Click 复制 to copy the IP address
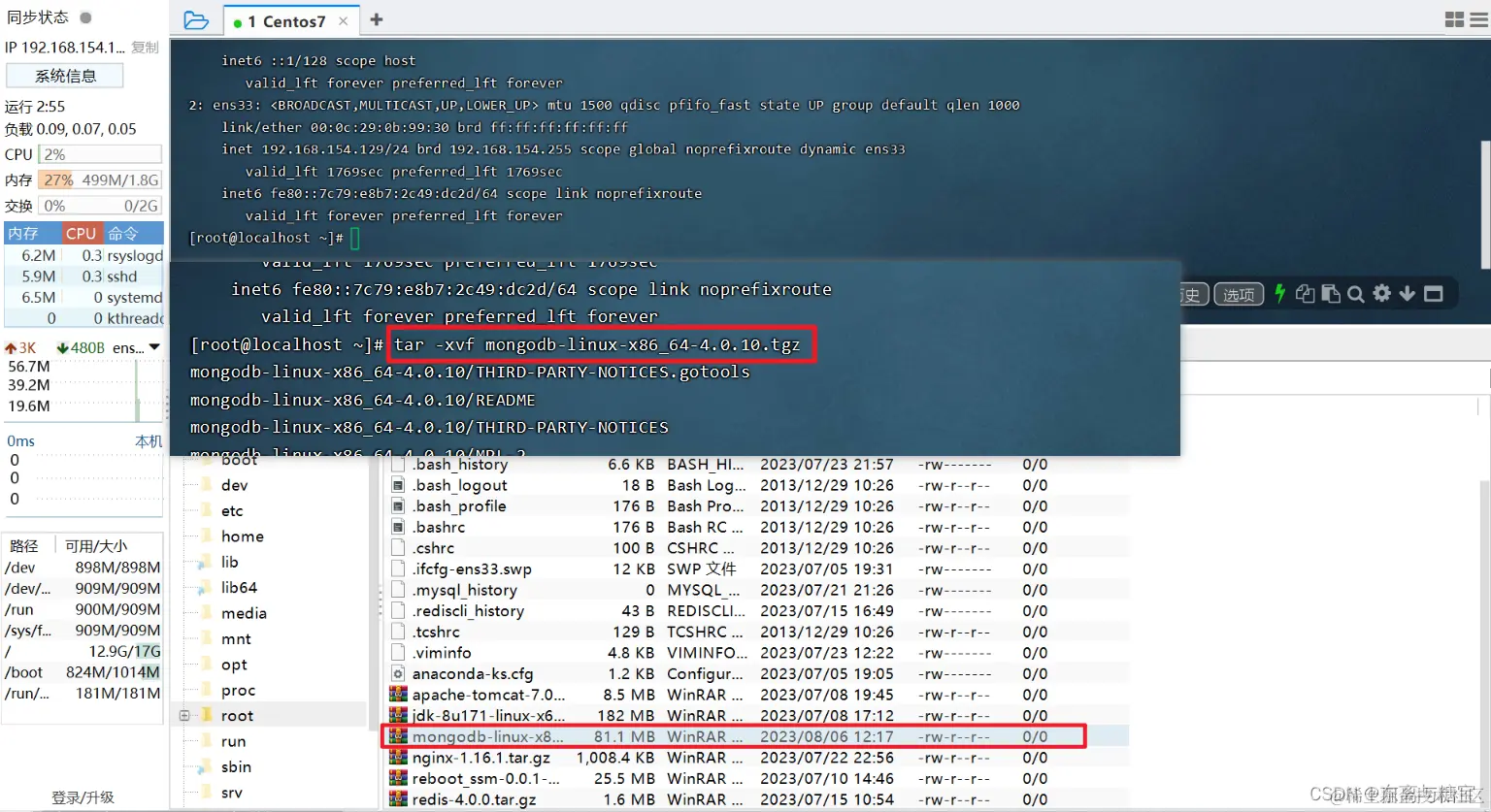Image resolution: width=1491 pixels, height=812 pixels. click(x=145, y=47)
